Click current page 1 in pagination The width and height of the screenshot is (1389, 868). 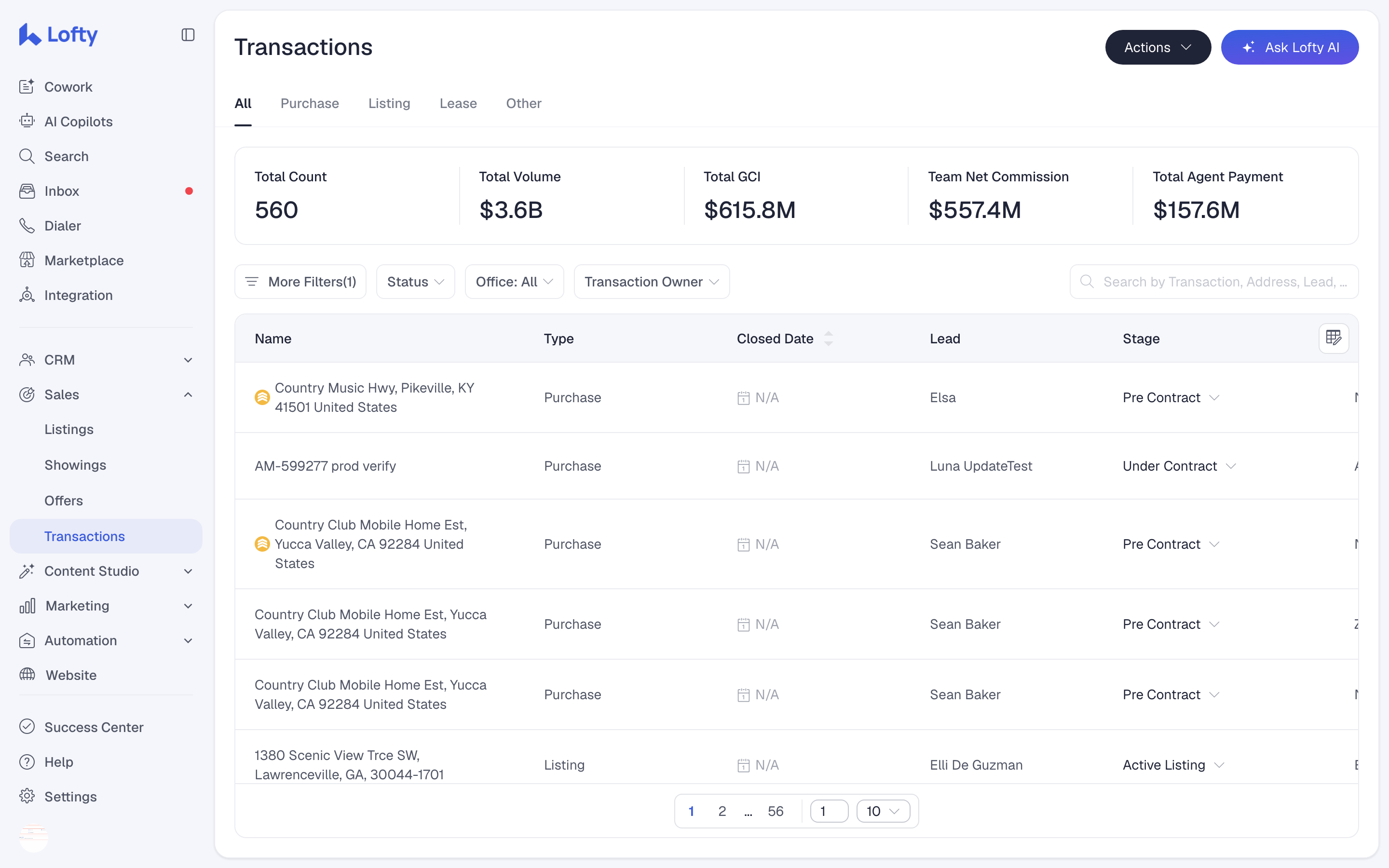pyautogui.click(x=691, y=811)
